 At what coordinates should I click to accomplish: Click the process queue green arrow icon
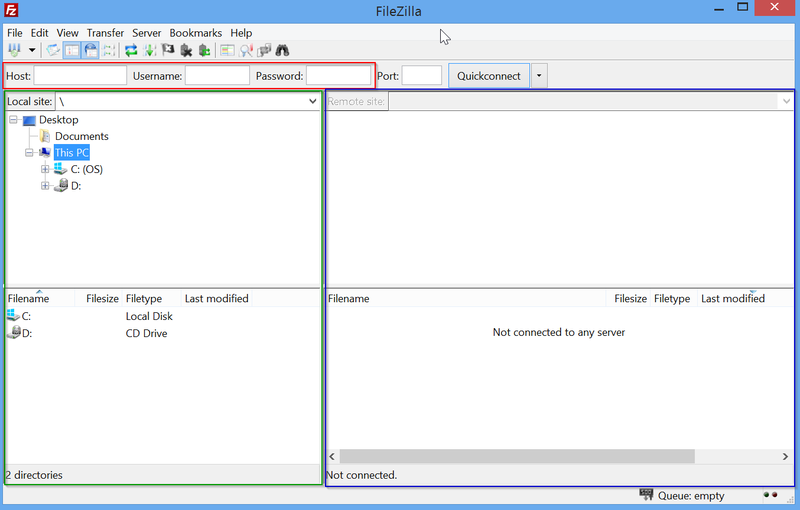click(x=149, y=50)
